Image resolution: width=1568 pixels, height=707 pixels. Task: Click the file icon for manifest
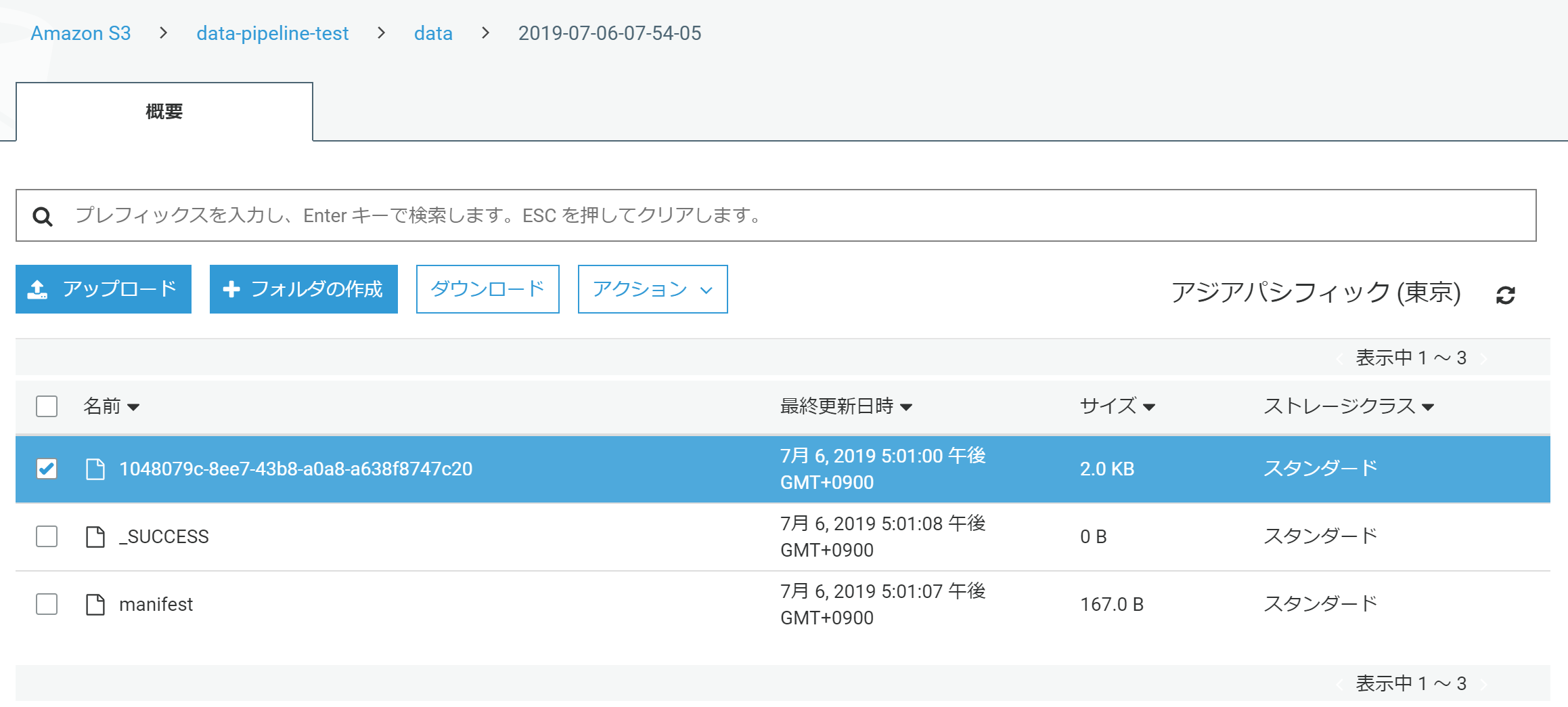click(x=95, y=604)
